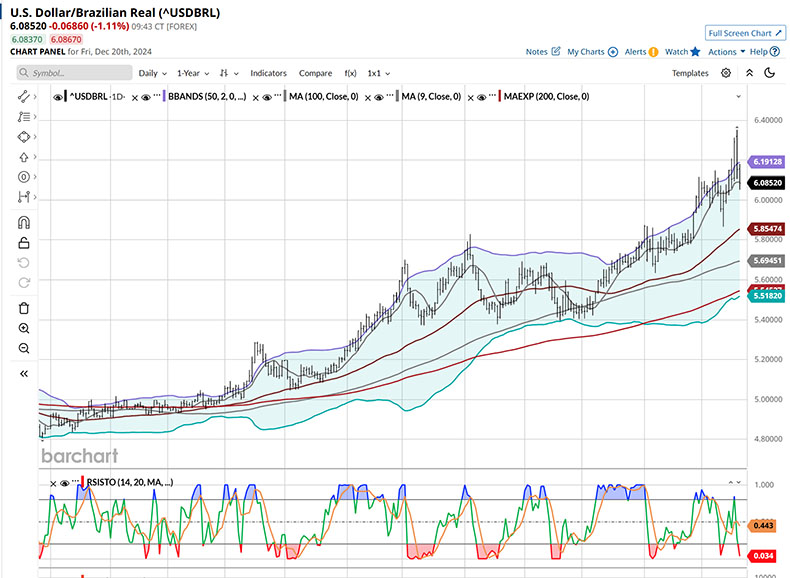This screenshot has width=790, height=578.
Task: Click the lock drawings icon
Action: [x=24, y=243]
